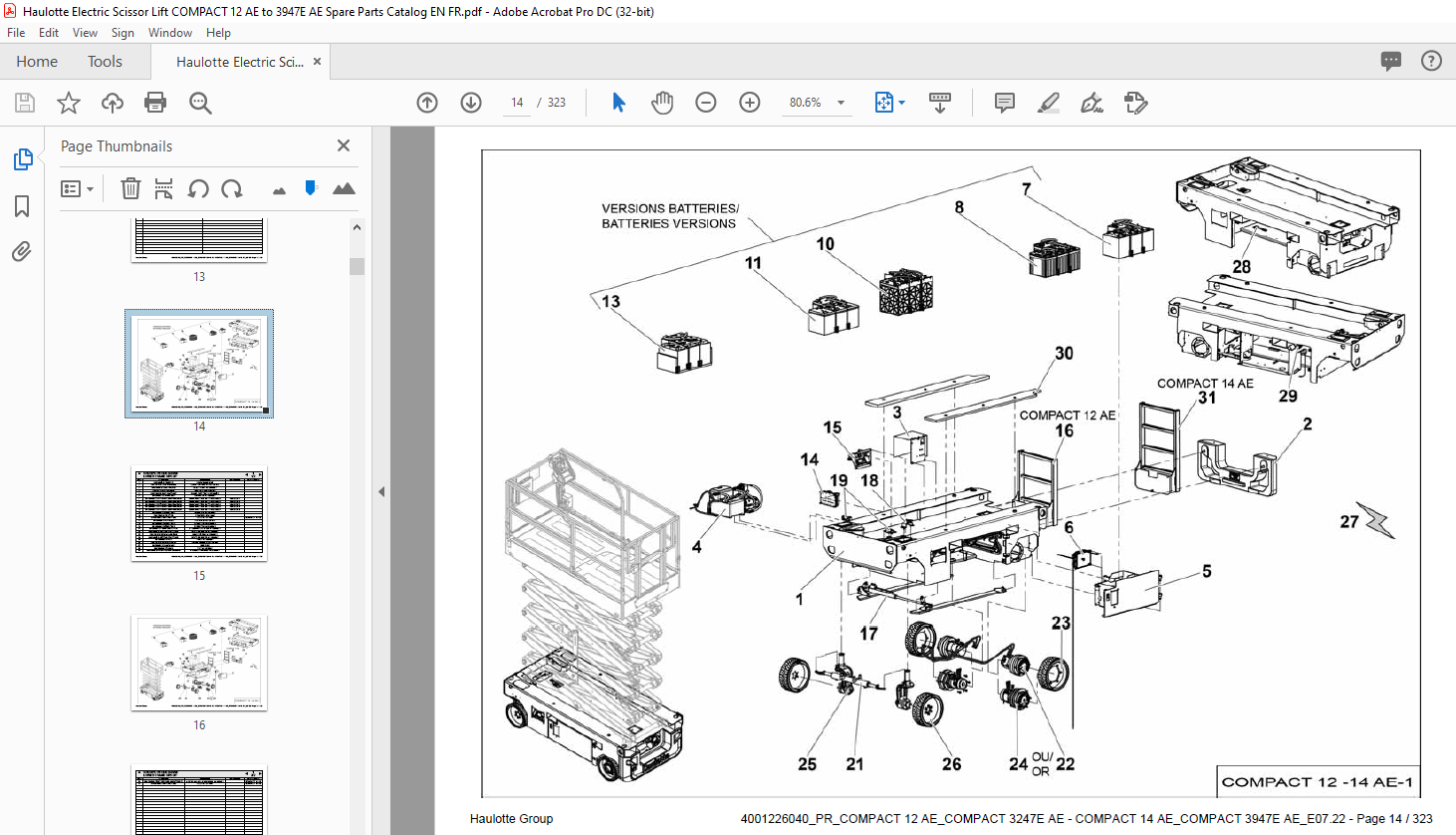Zoom in with the plus circle button
This screenshot has height=835, width=1456.
(750, 103)
